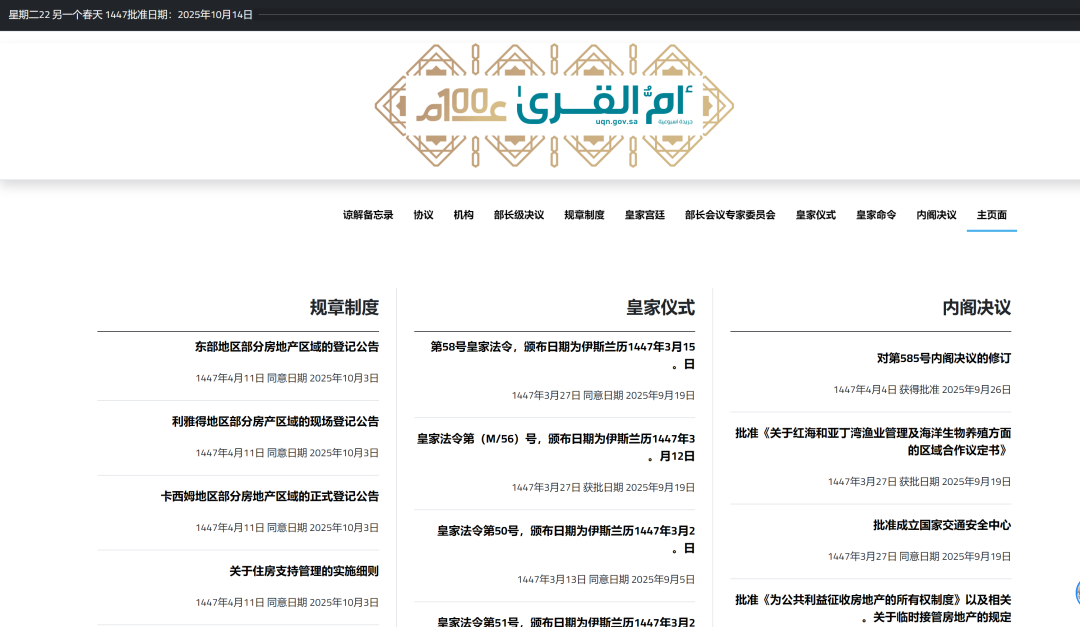
Task: Open article 第58号皇家法令
Action: 562,356
